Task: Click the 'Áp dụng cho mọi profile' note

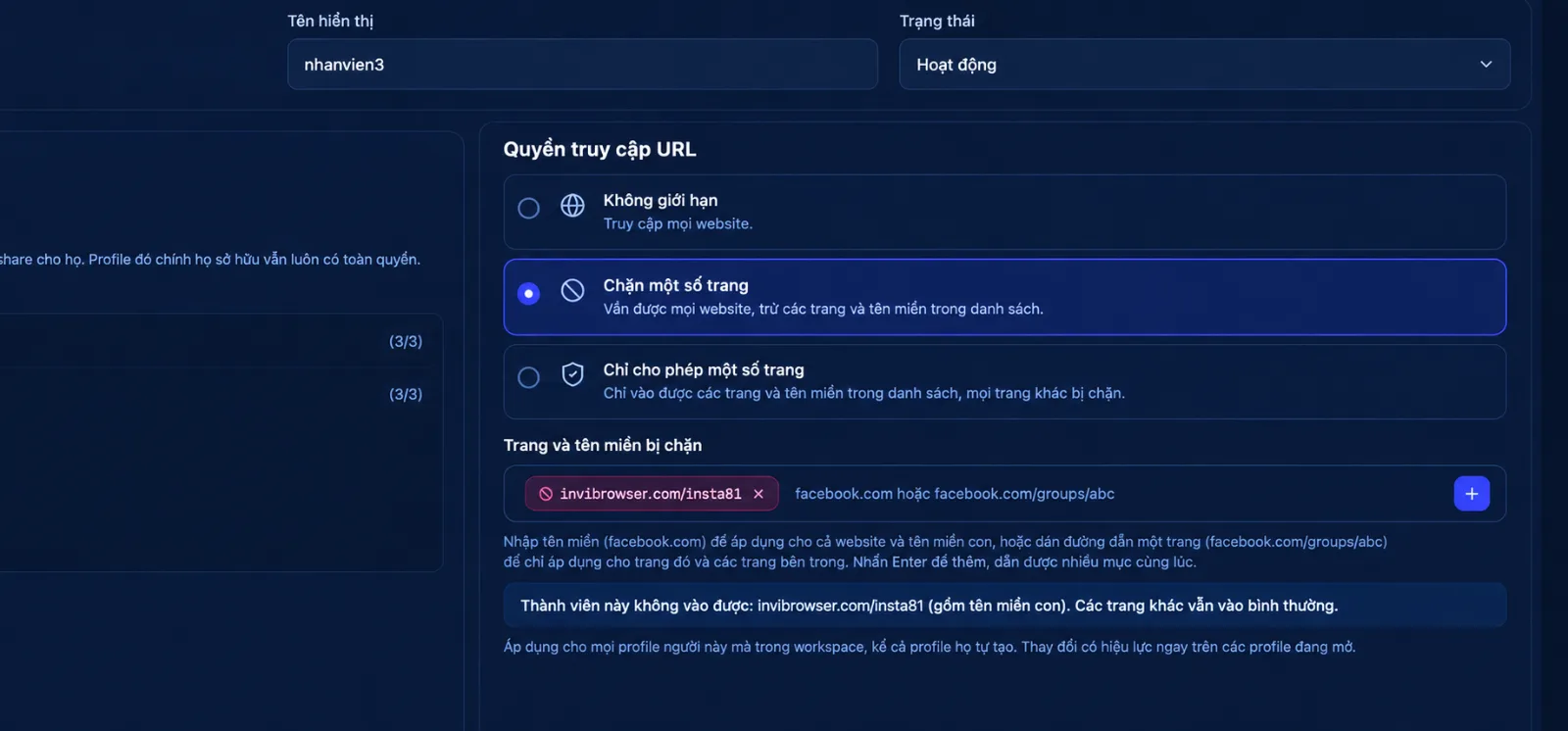Action: click(x=929, y=647)
